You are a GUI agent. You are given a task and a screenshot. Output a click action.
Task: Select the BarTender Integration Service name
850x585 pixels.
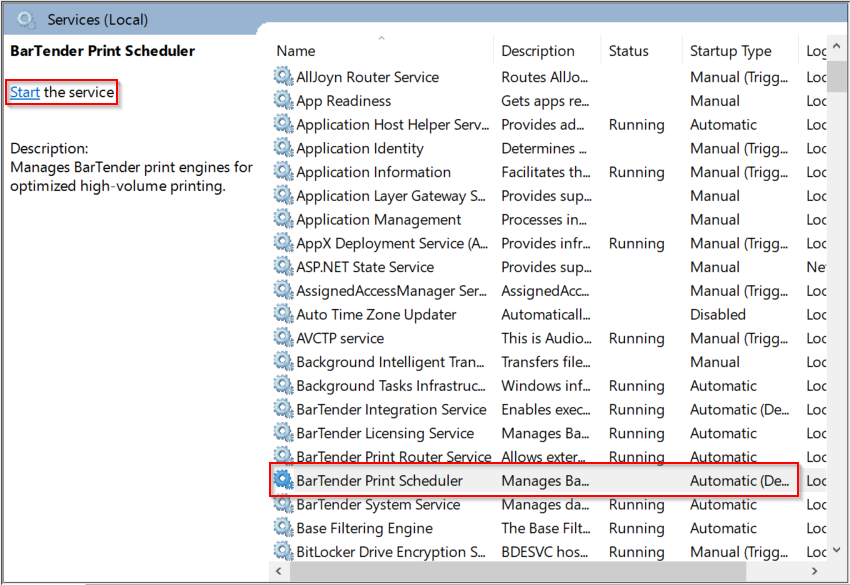[x=391, y=410]
